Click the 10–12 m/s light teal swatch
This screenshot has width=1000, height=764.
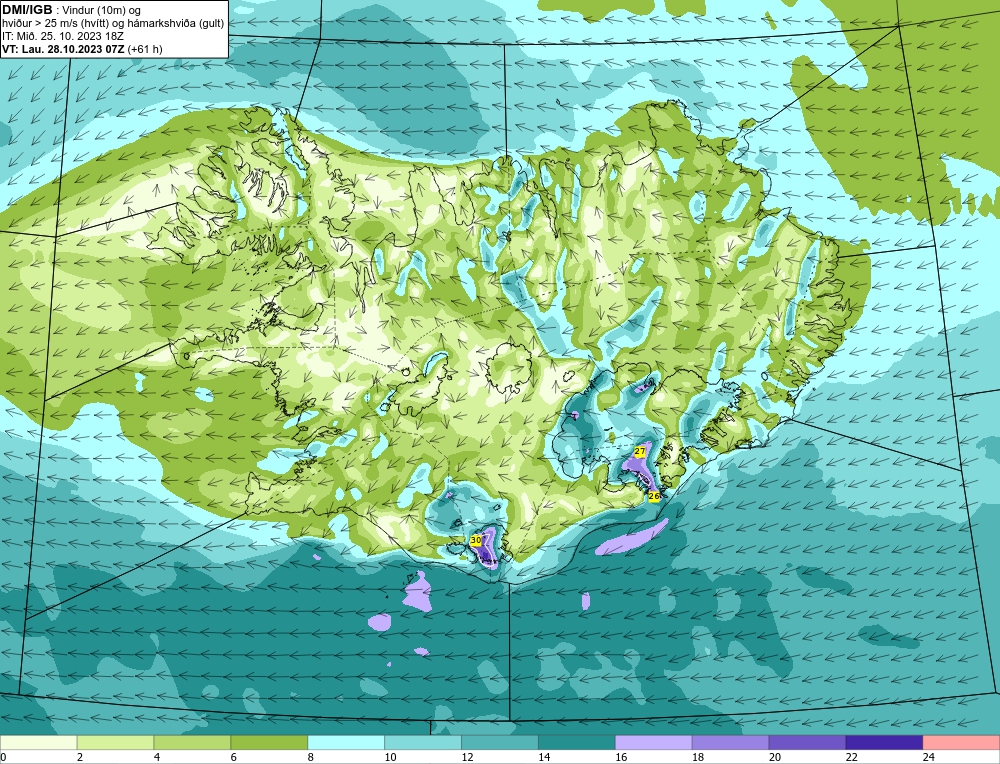coord(423,743)
